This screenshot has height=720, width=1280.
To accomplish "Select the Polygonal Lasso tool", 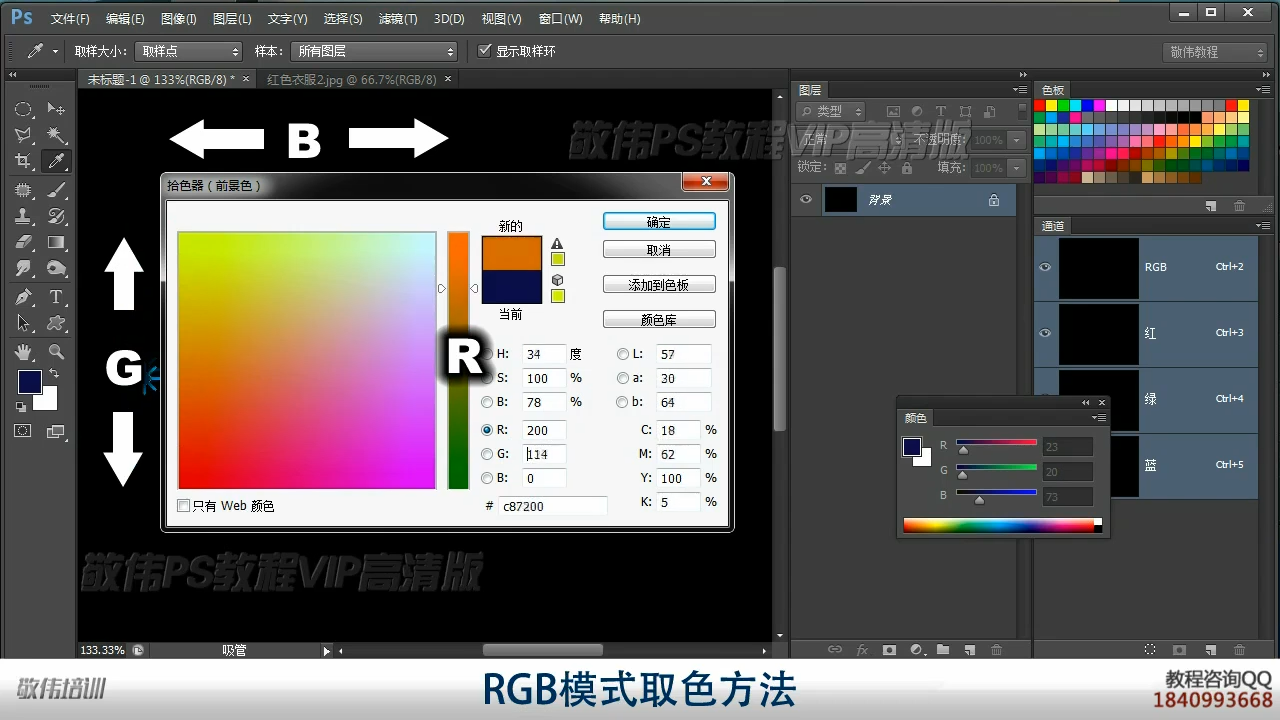I will click(x=23, y=135).
